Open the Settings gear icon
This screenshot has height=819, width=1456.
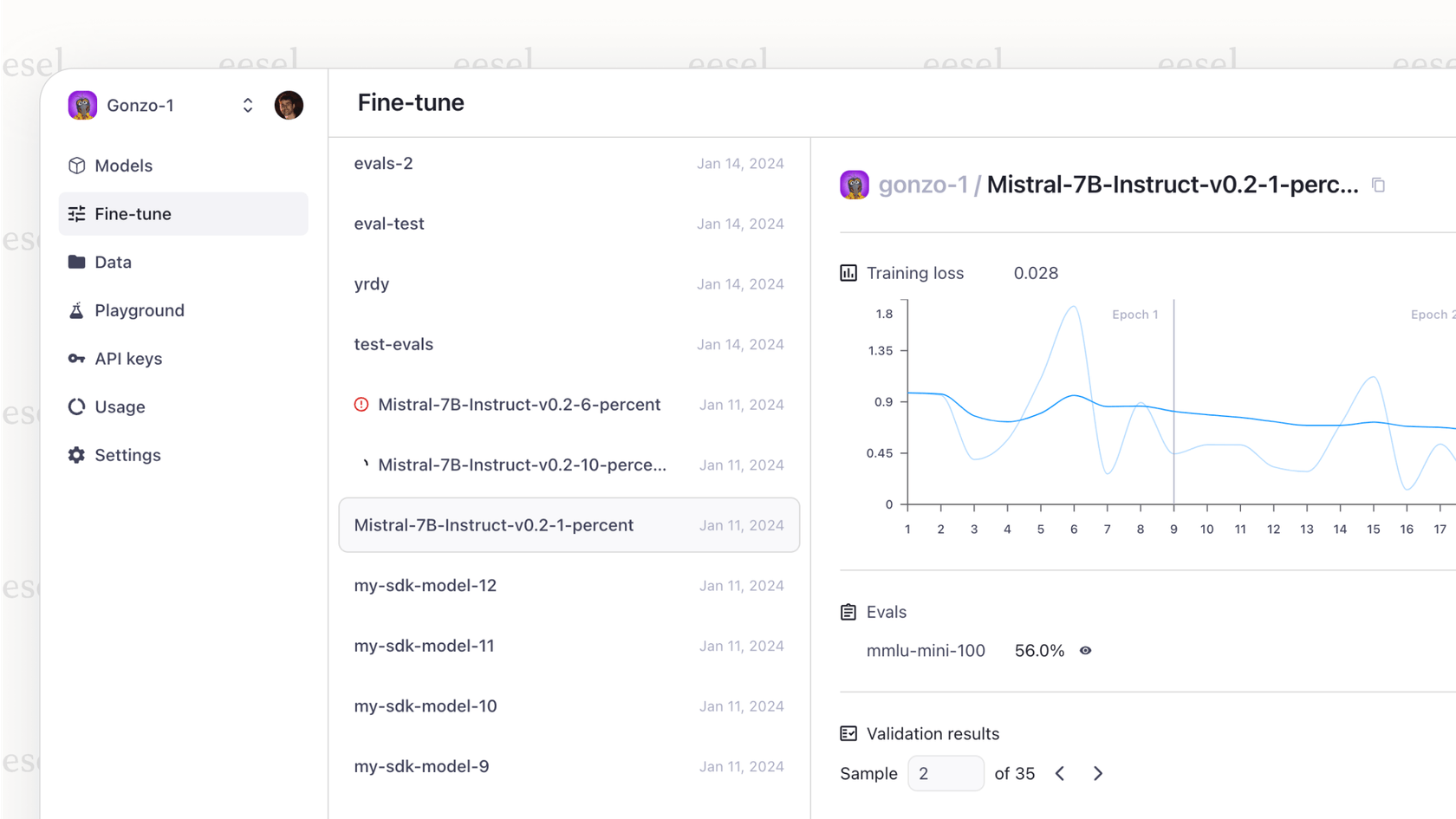(76, 455)
